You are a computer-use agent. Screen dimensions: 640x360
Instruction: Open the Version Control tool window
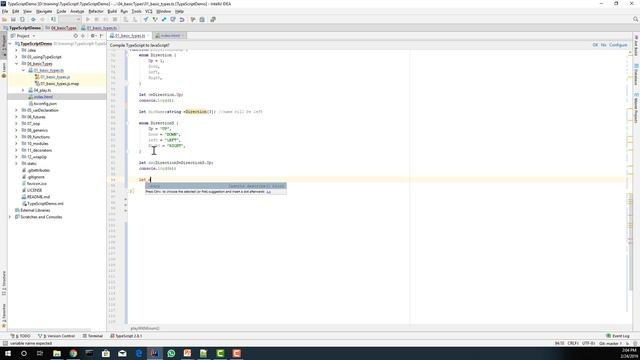57,336
